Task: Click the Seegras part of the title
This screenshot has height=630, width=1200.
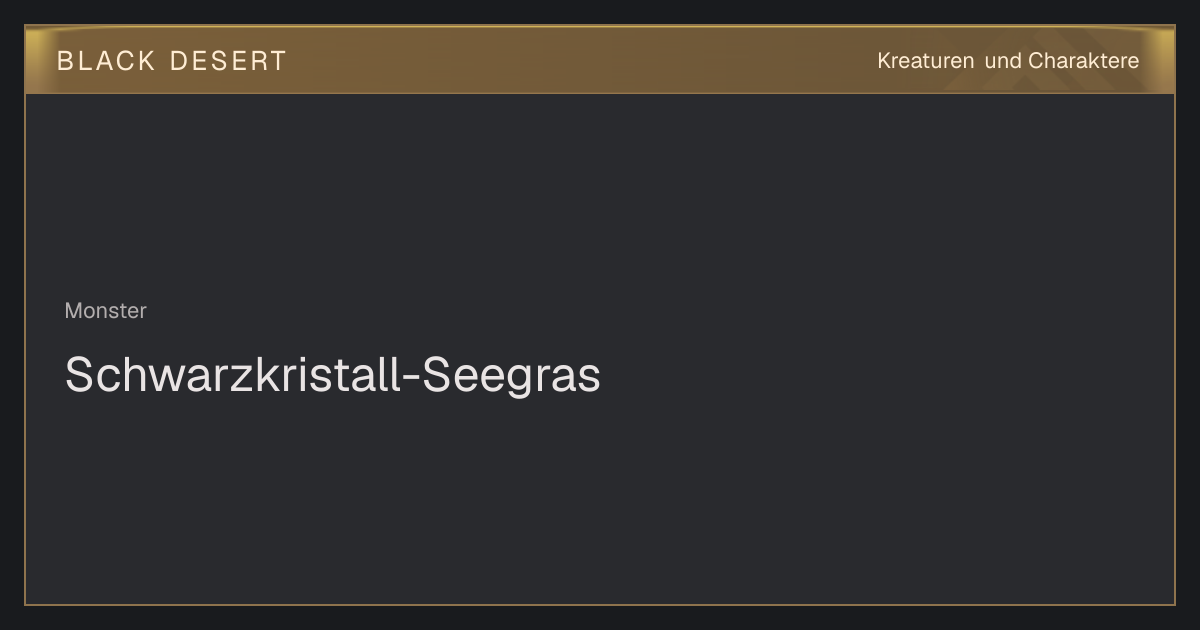Action: (511, 376)
